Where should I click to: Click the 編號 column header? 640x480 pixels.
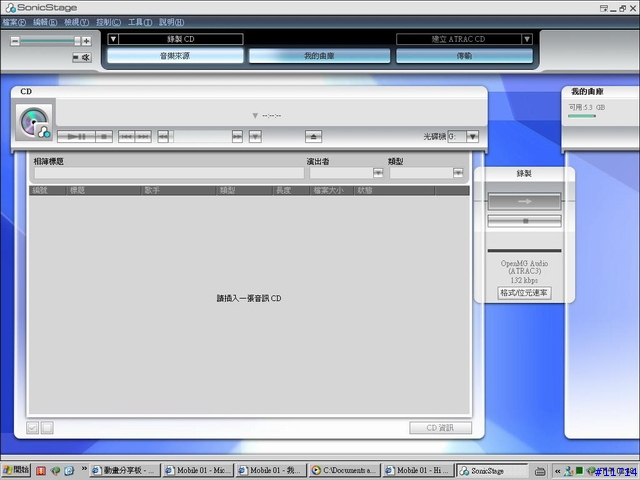coord(47,190)
